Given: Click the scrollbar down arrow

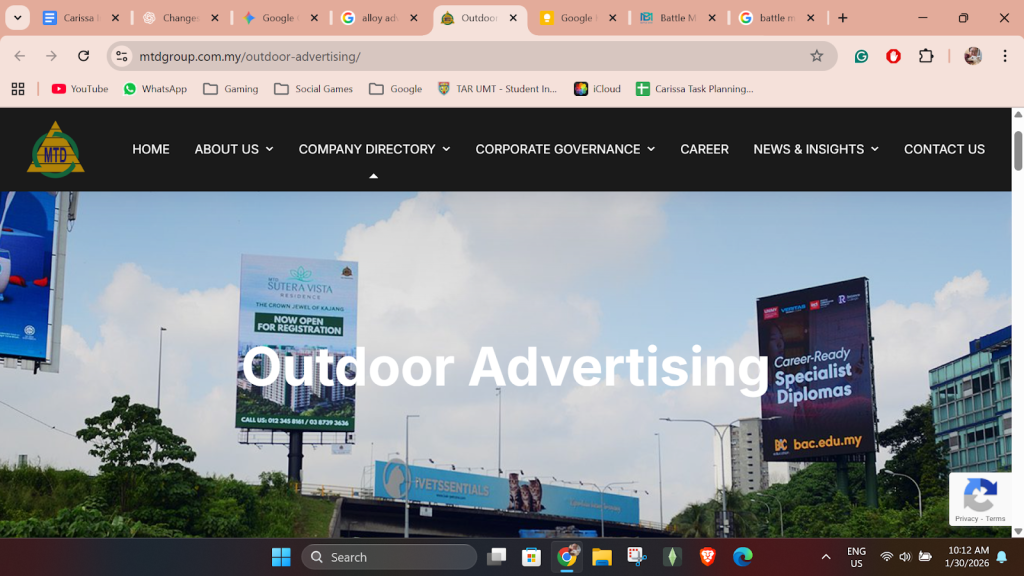Looking at the screenshot, I should (1017, 532).
